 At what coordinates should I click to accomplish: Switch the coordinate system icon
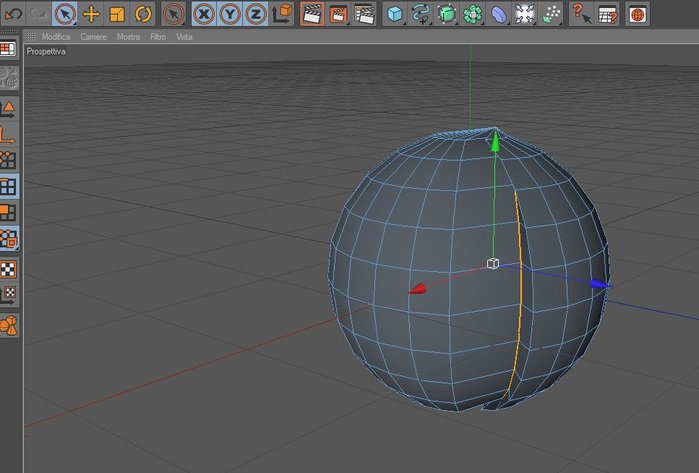pos(282,14)
